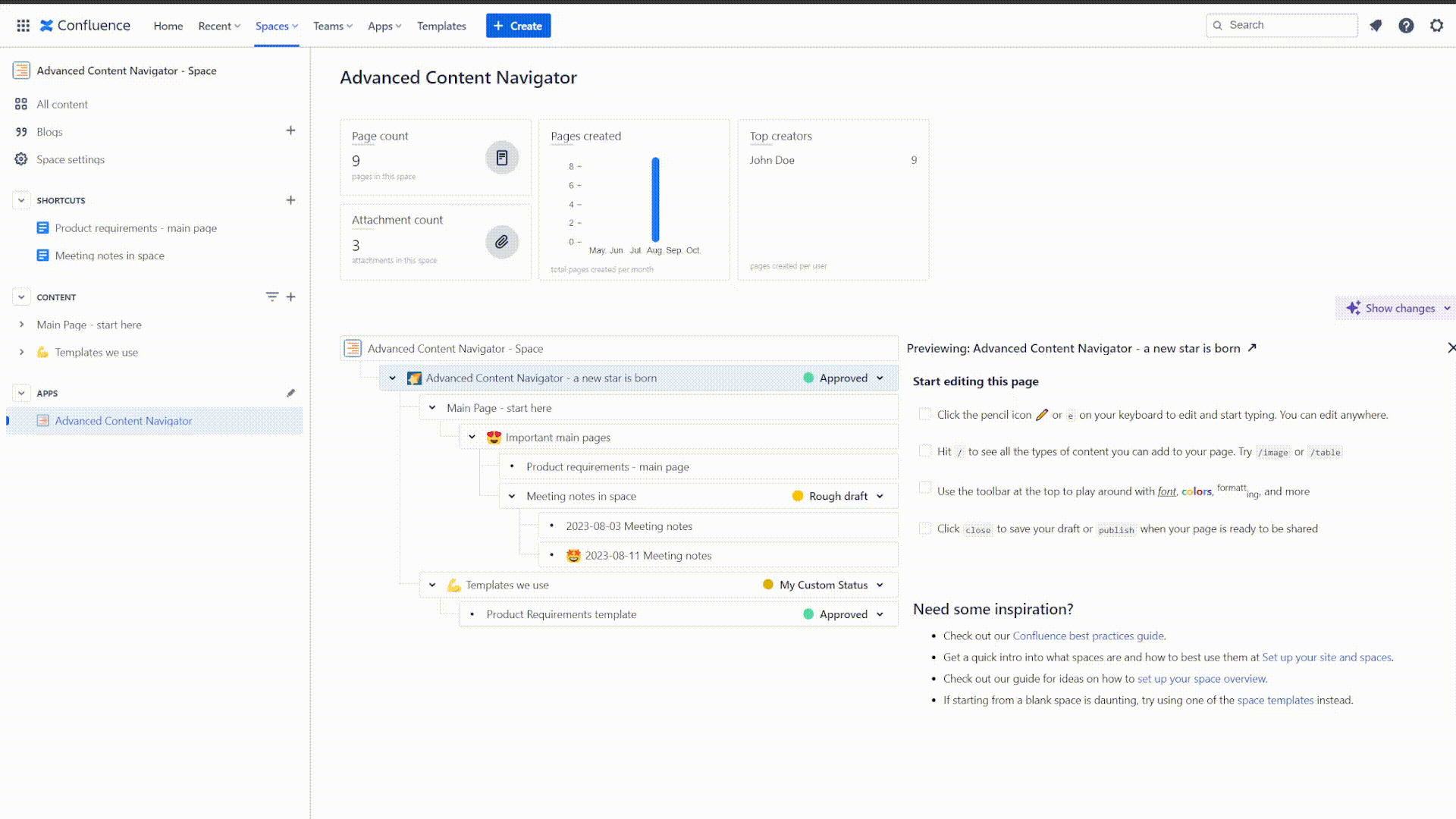Click the Product requirements shortcut page icon
This screenshot has height=819, width=1456.
pyautogui.click(x=43, y=228)
